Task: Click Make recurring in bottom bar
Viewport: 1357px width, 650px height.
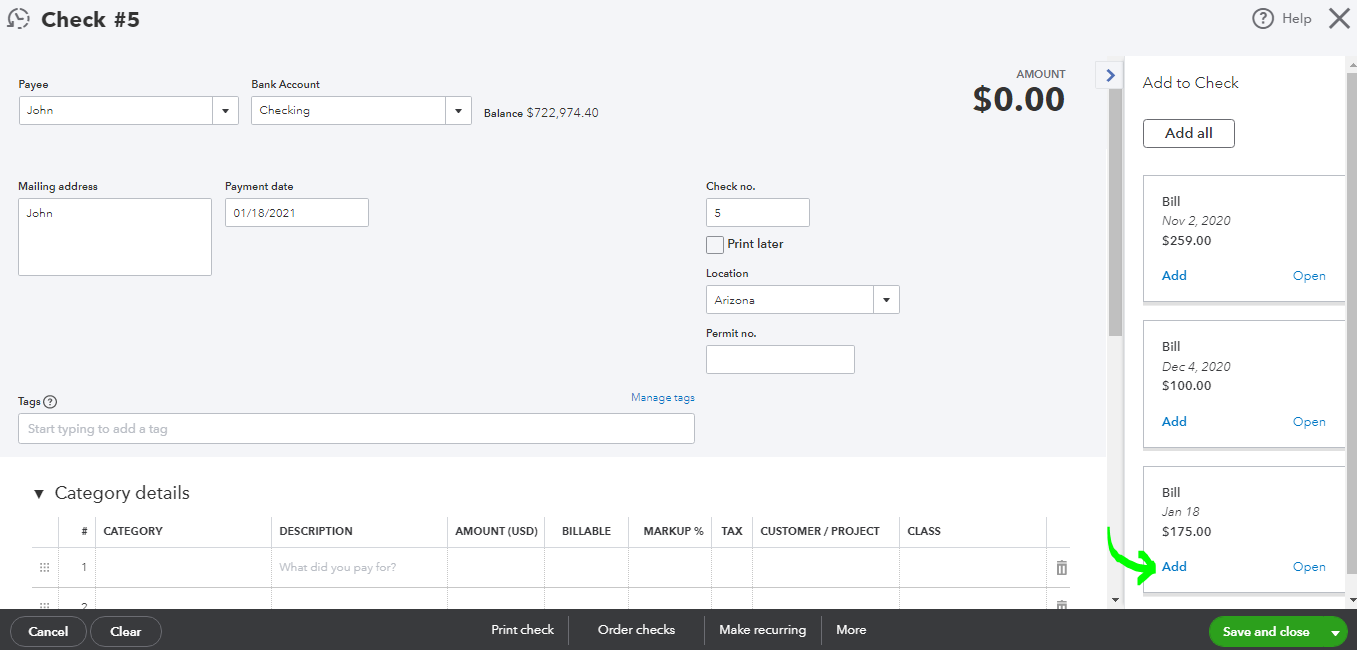Action: (x=762, y=630)
